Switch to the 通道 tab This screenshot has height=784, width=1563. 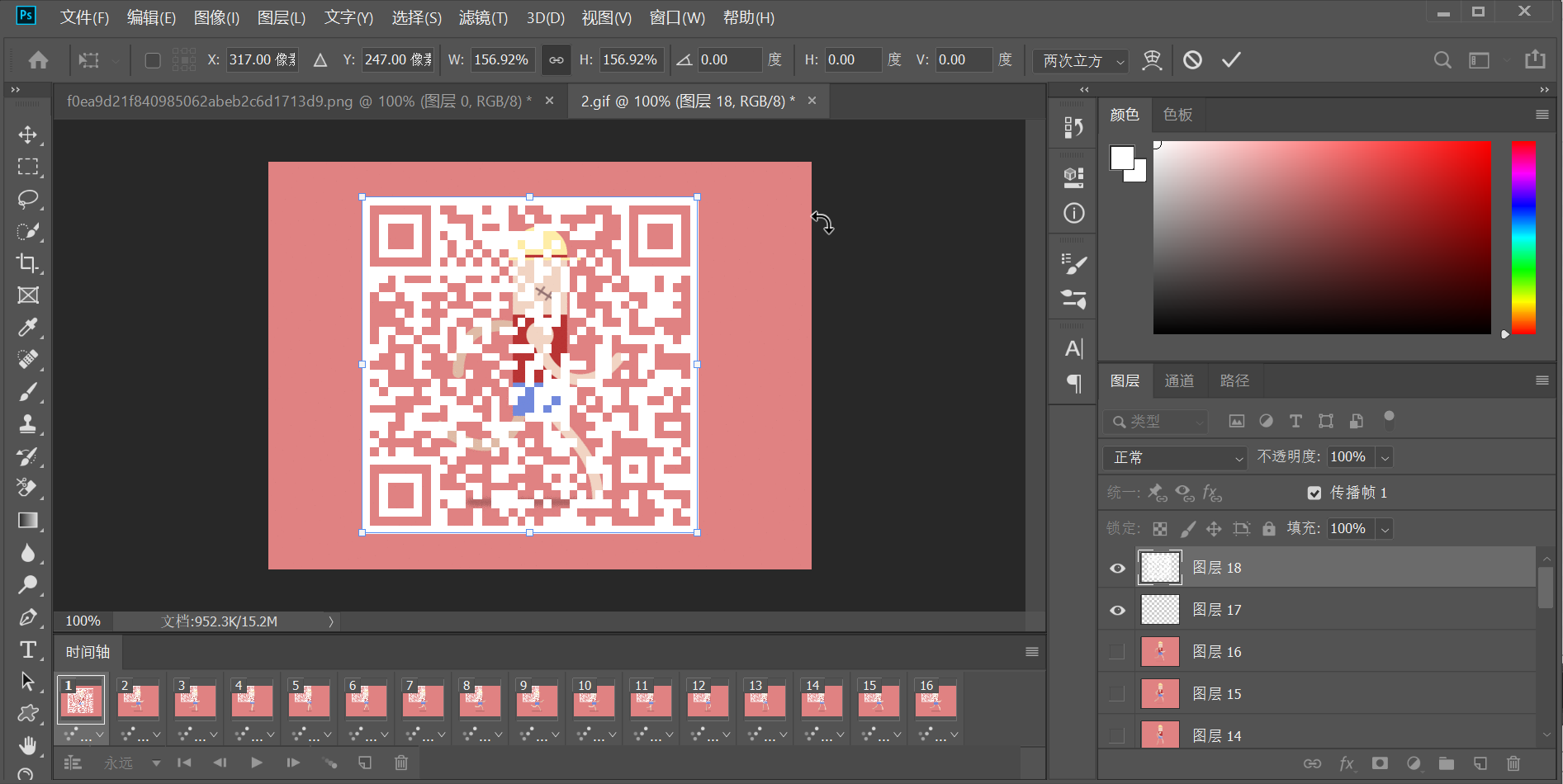click(x=1179, y=380)
